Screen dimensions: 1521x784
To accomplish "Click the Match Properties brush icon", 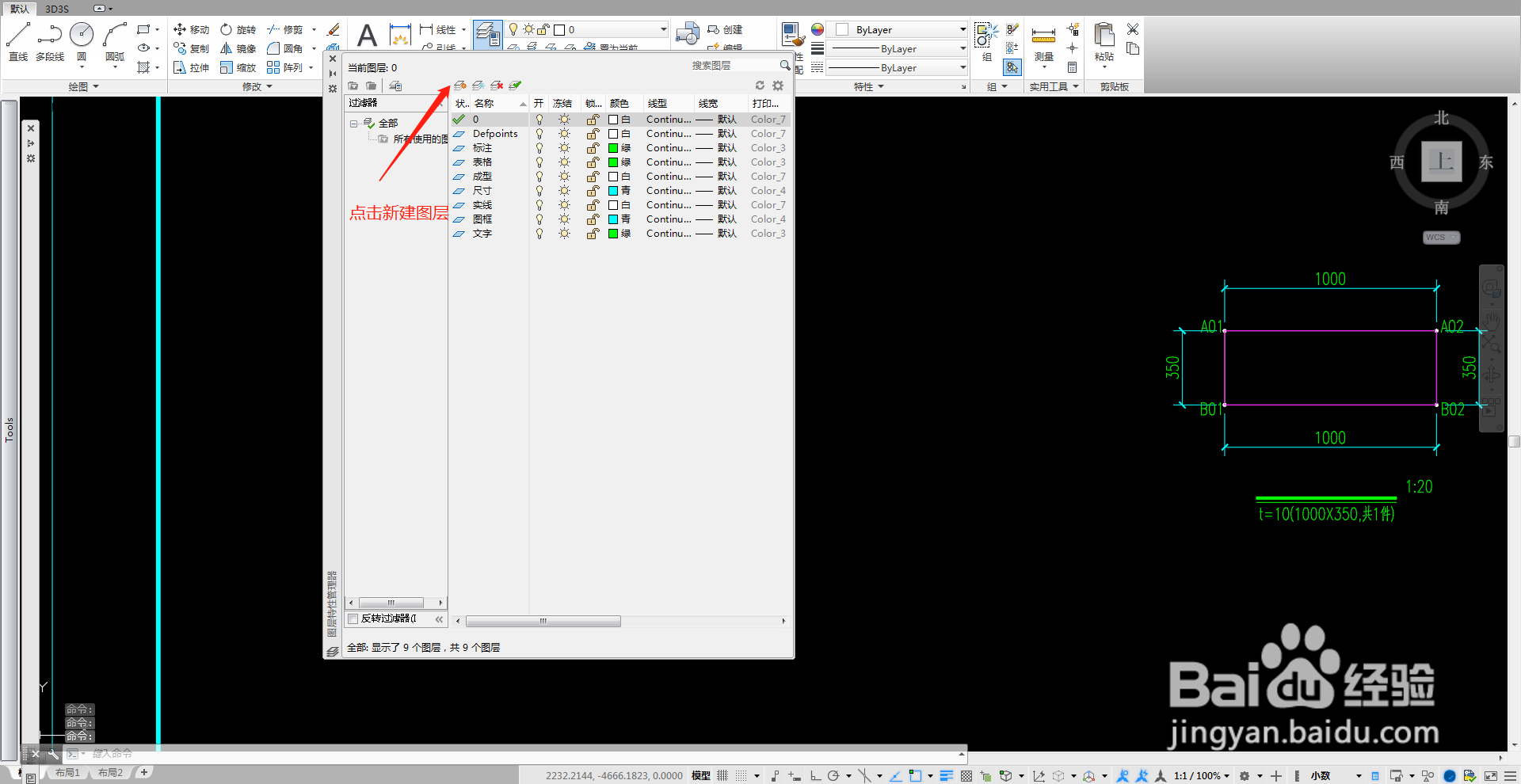I will [x=792, y=35].
